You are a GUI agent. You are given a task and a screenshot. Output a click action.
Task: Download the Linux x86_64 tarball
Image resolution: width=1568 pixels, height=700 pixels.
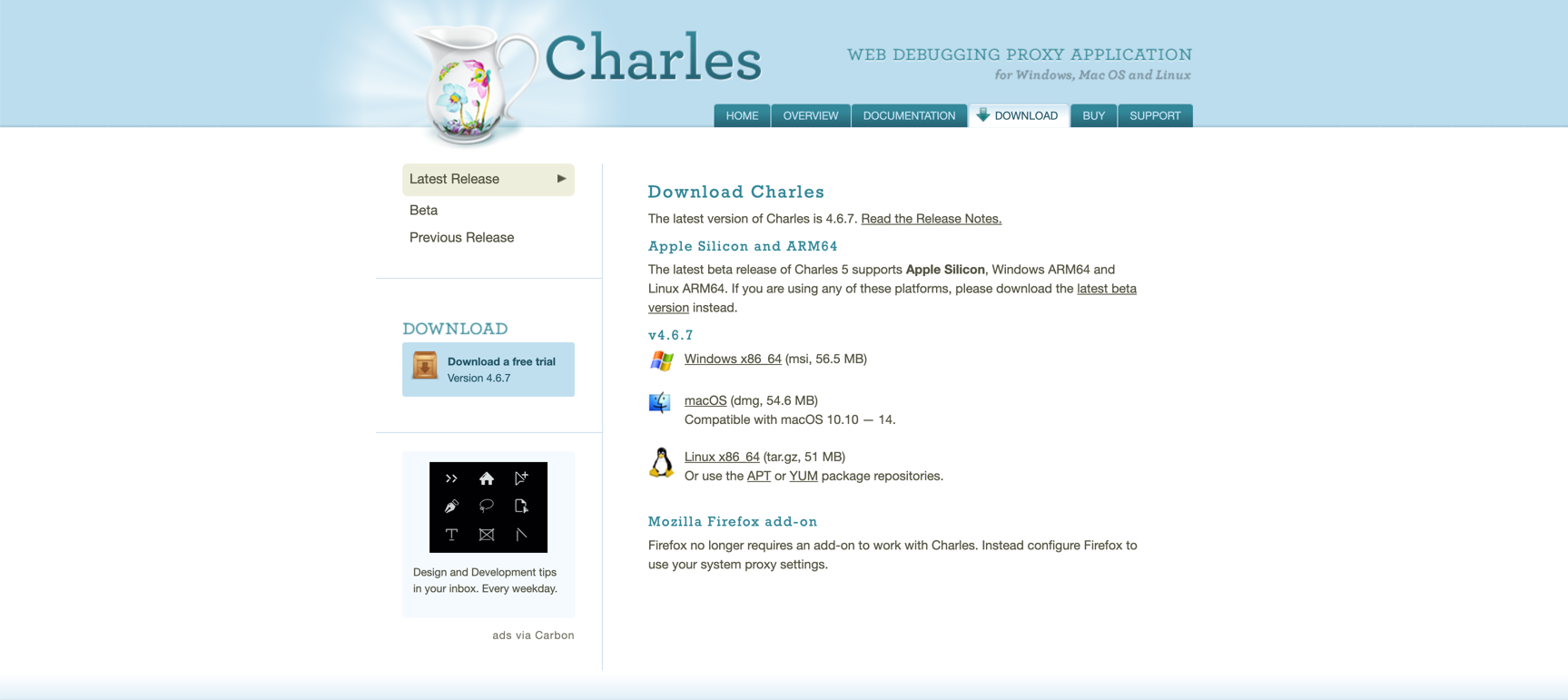(x=722, y=457)
